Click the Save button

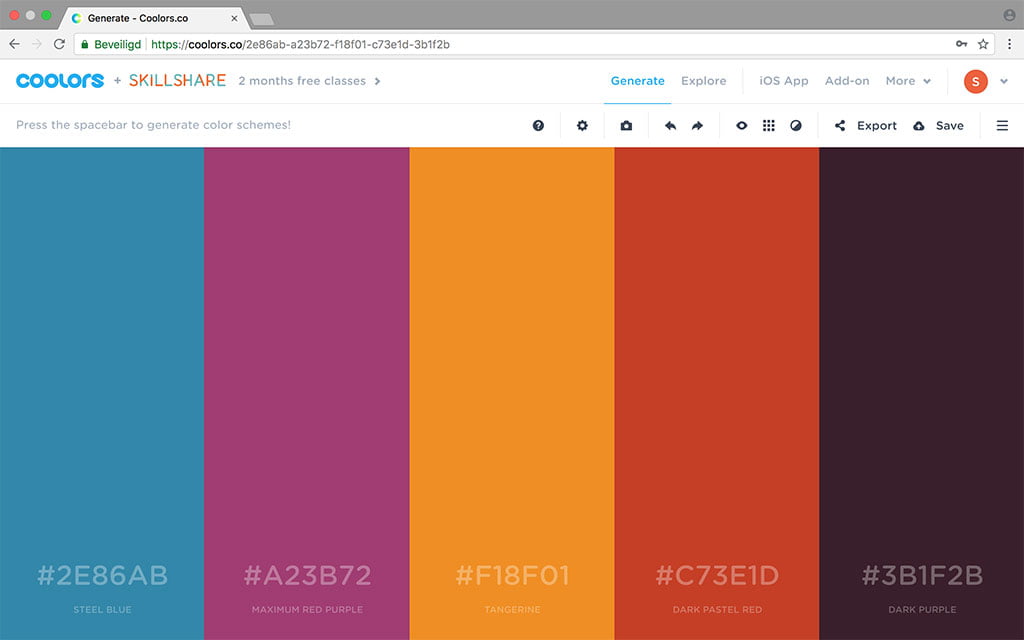pyautogui.click(x=938, y=126)
